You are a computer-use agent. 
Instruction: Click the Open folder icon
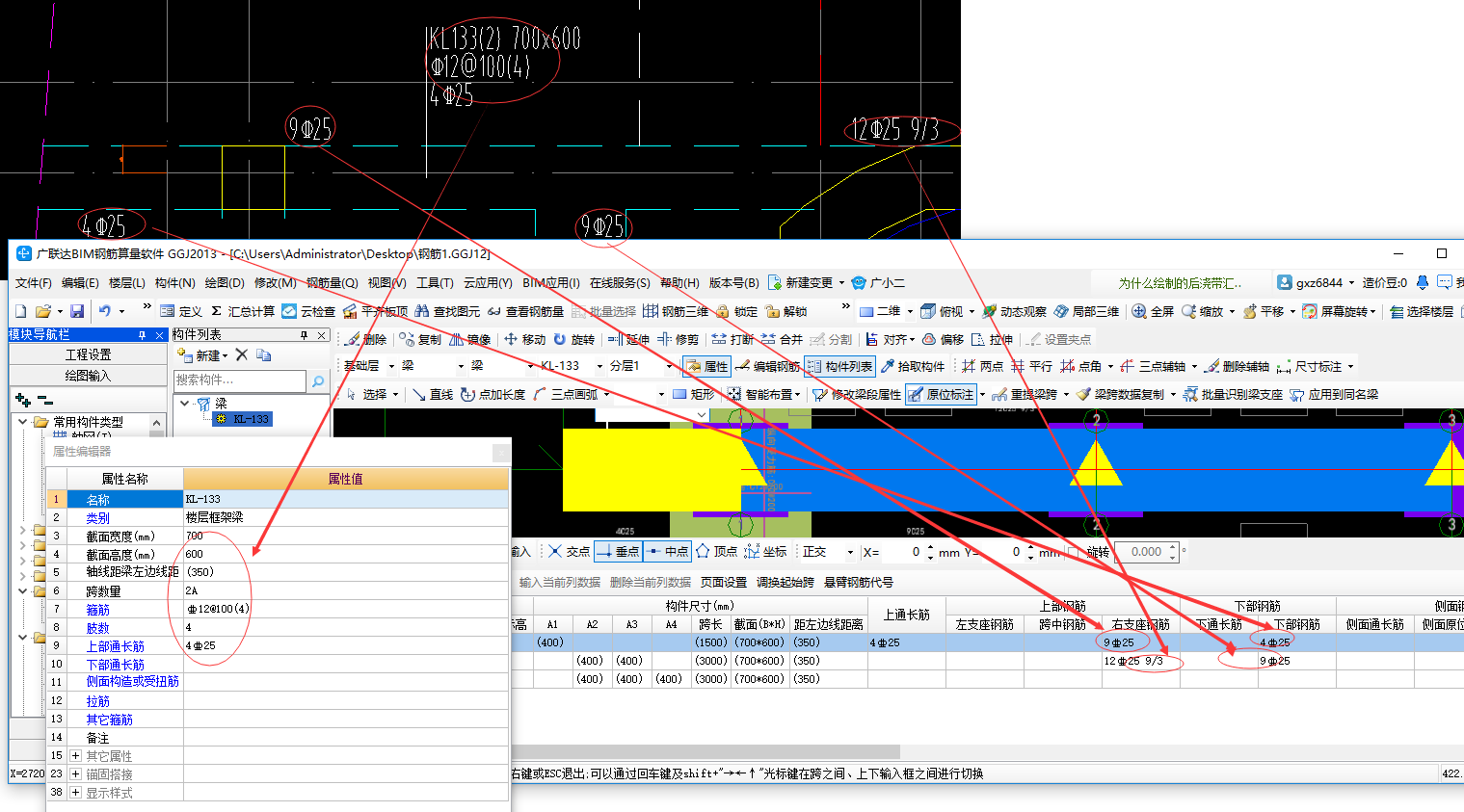coord(42,311)
